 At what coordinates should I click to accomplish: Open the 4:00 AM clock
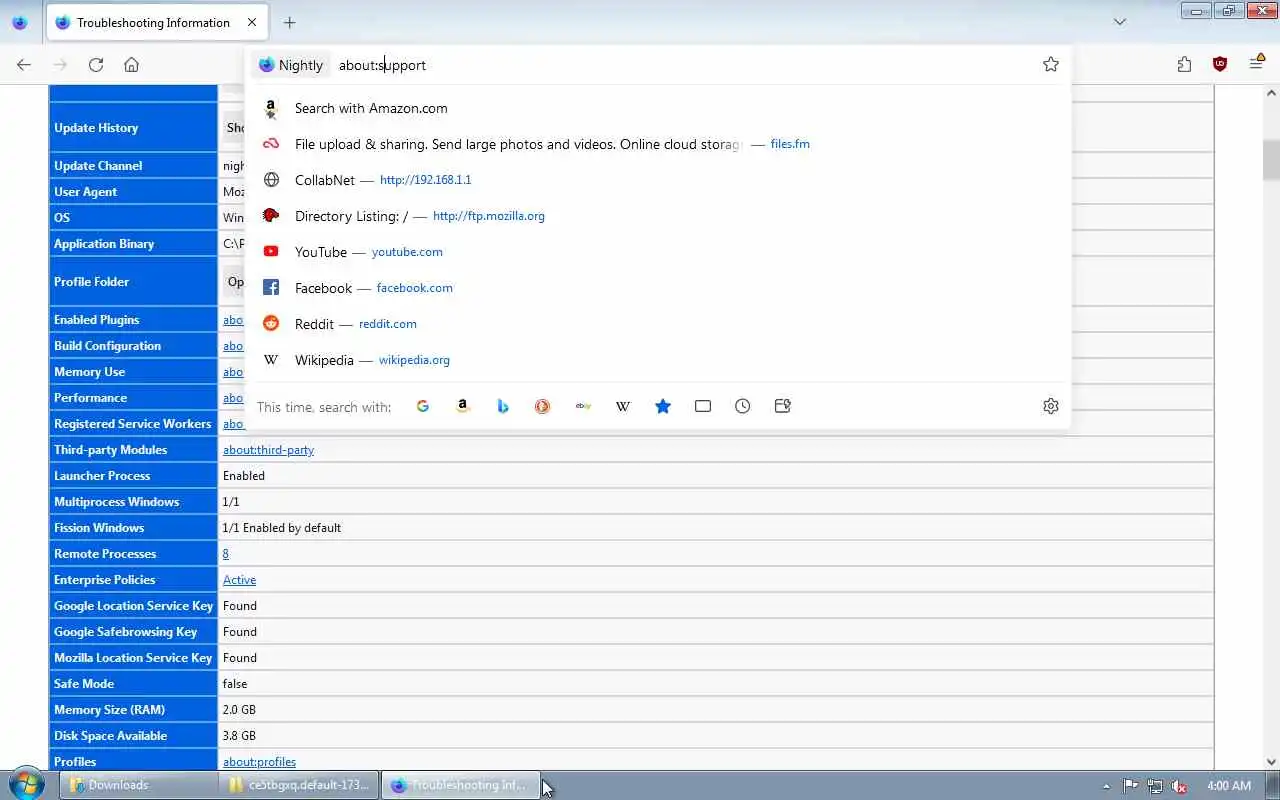tap(1229, 786)
